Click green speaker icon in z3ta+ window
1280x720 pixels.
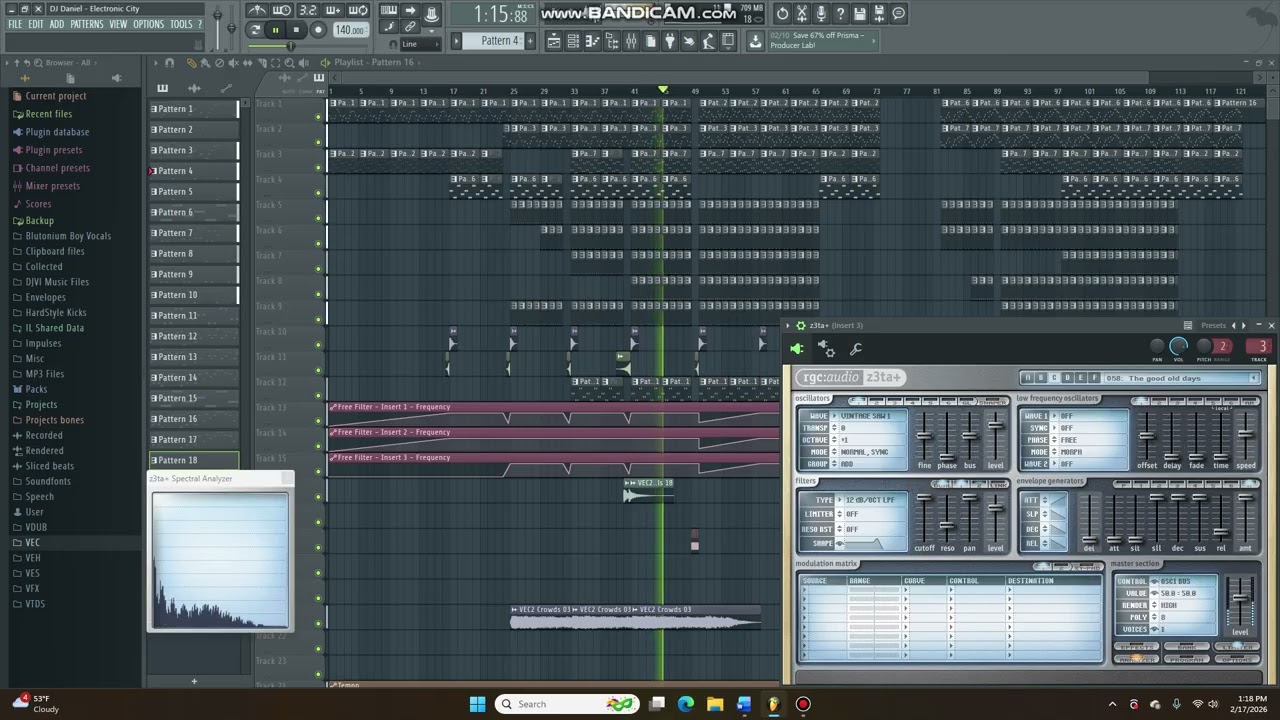[x=797, y=349]
